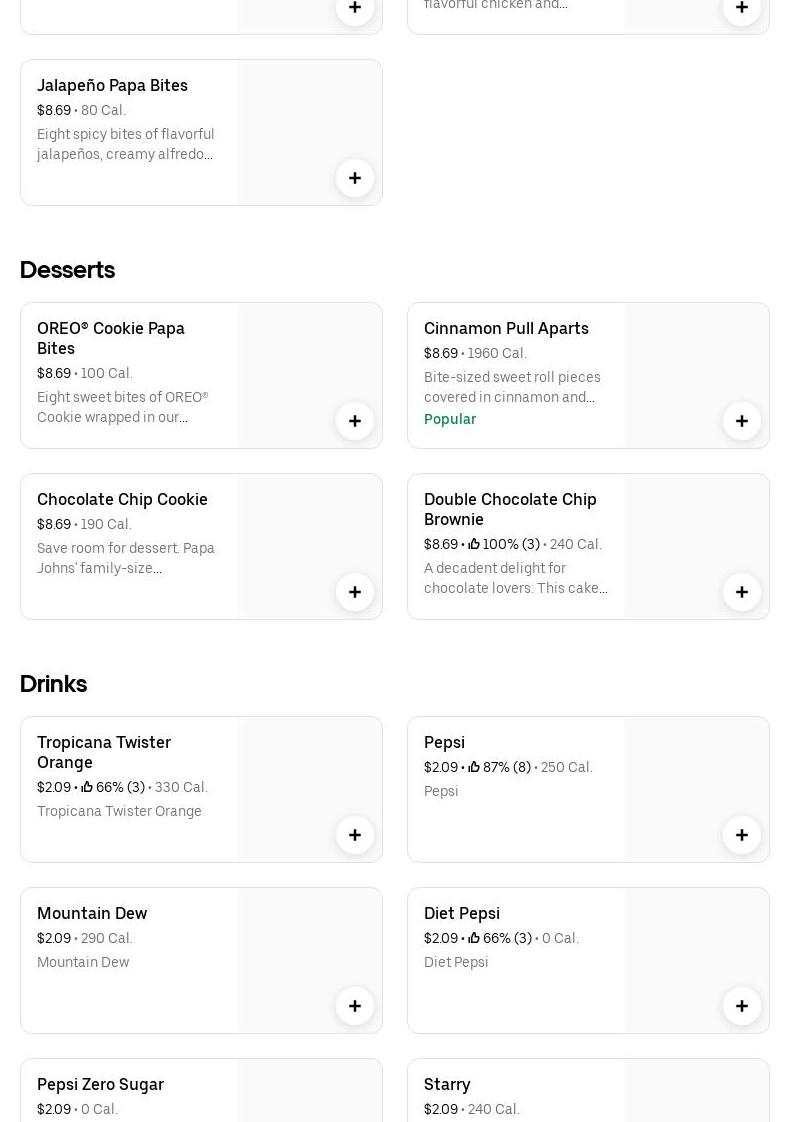Click the Chocolate Chip Cookie title
This screenshot has height=1122, width=804.
(x=122, y=499)
